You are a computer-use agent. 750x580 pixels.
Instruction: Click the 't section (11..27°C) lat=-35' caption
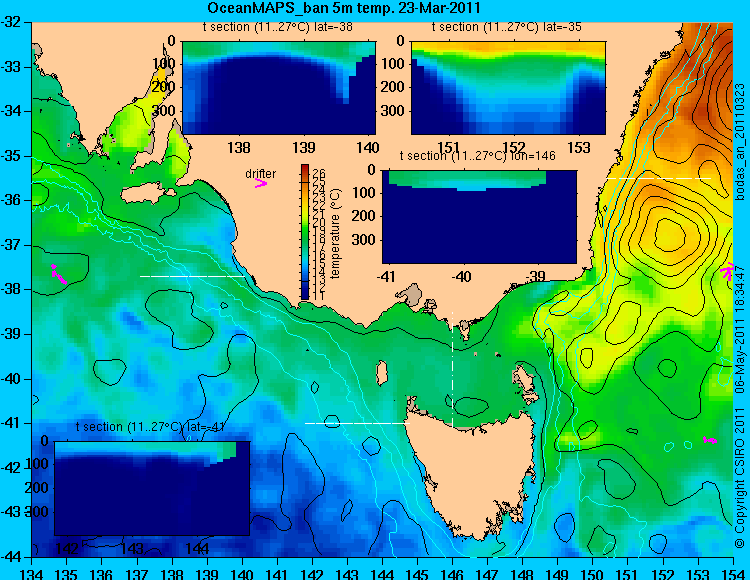507,27
